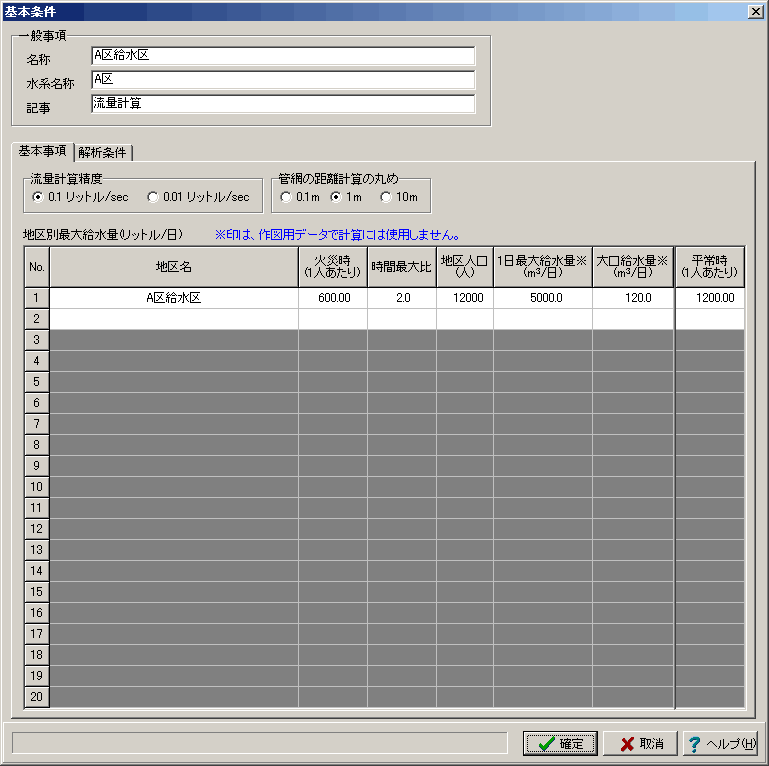Viewport: 769px width, 766px height.
Task: Select the 120.0 large-user supply cell
Action: click(x=633, y=298)
